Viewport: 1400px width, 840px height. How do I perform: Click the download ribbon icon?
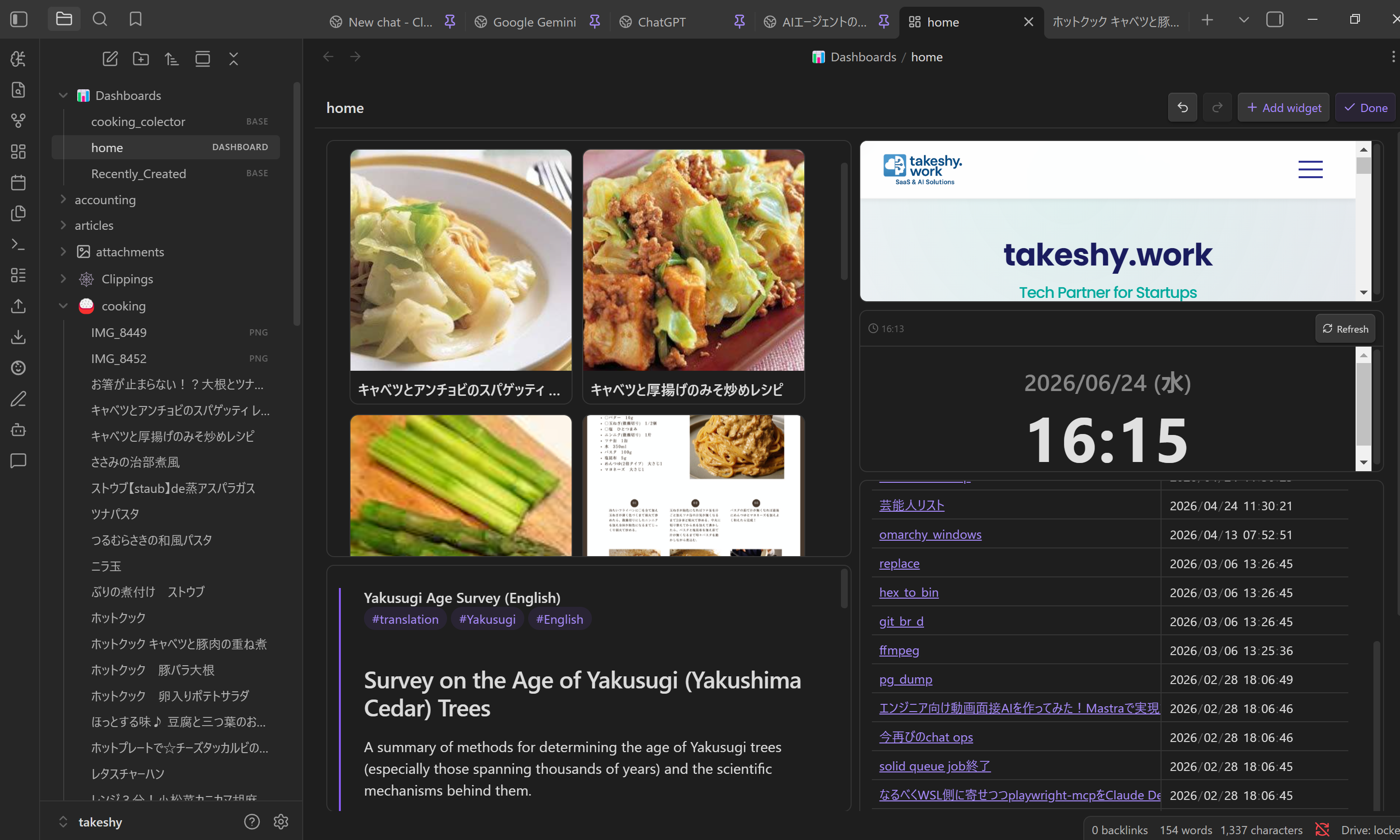click(x=19, y=337)
